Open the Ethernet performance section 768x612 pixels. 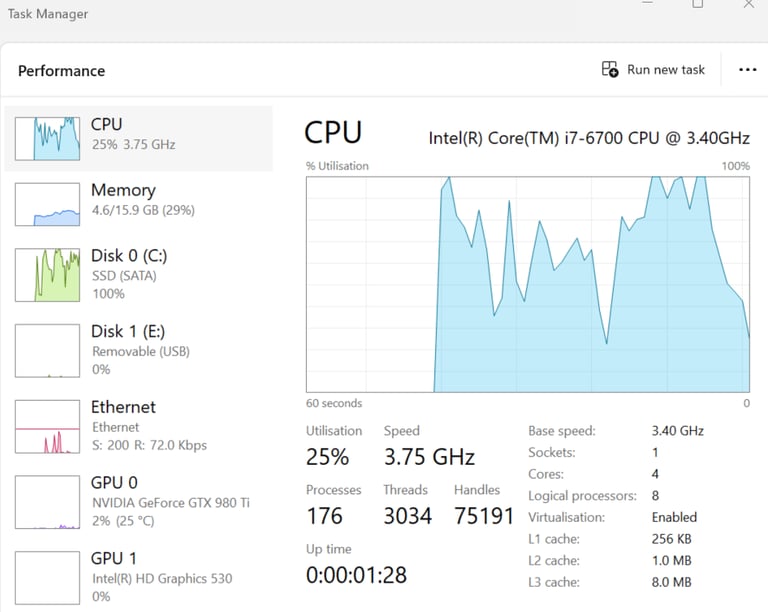(x=123, y=407)
